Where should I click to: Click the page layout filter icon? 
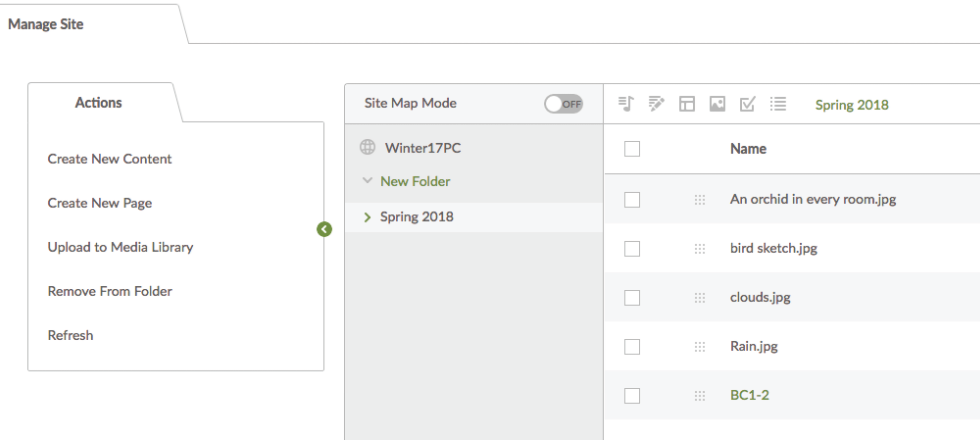[687, 104]
